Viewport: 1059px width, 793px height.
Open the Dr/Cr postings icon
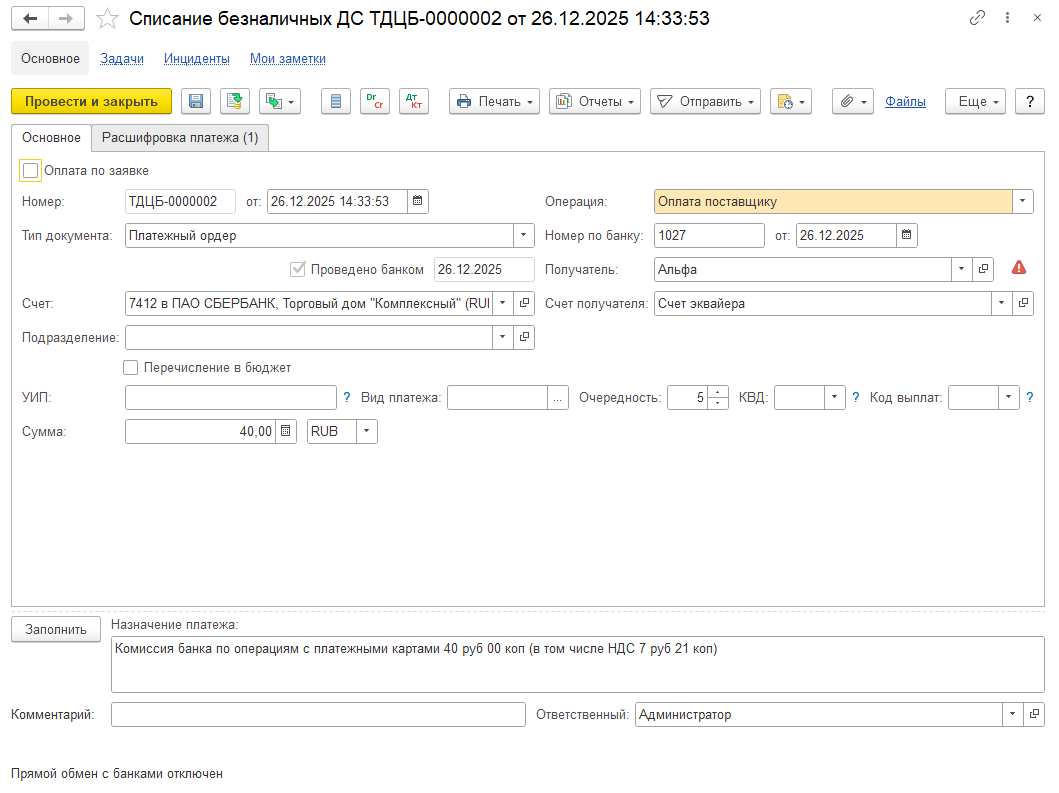375,101
